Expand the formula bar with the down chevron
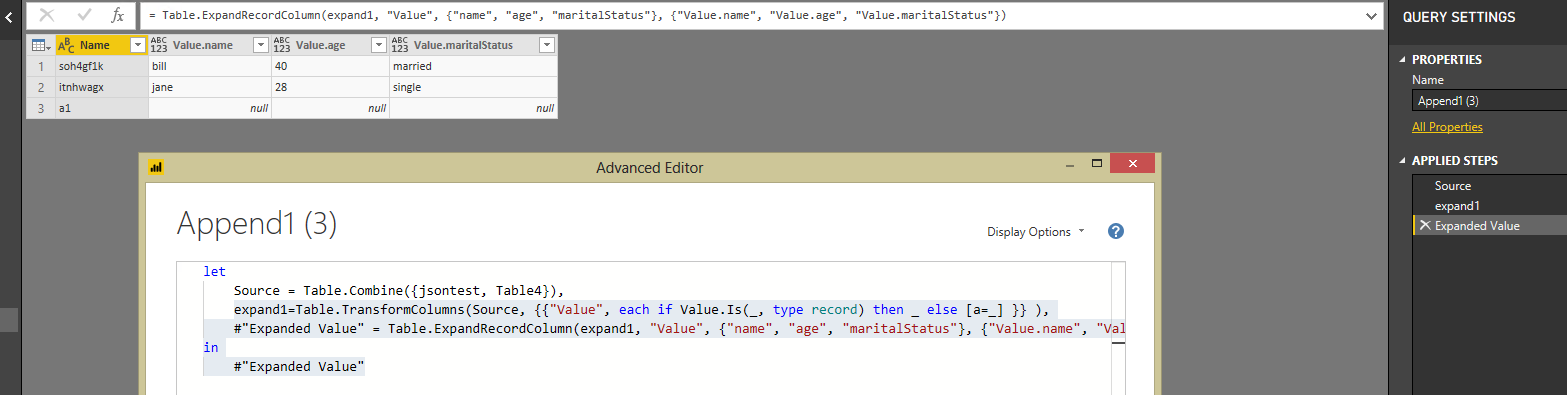 click(x=1370, y=16)
